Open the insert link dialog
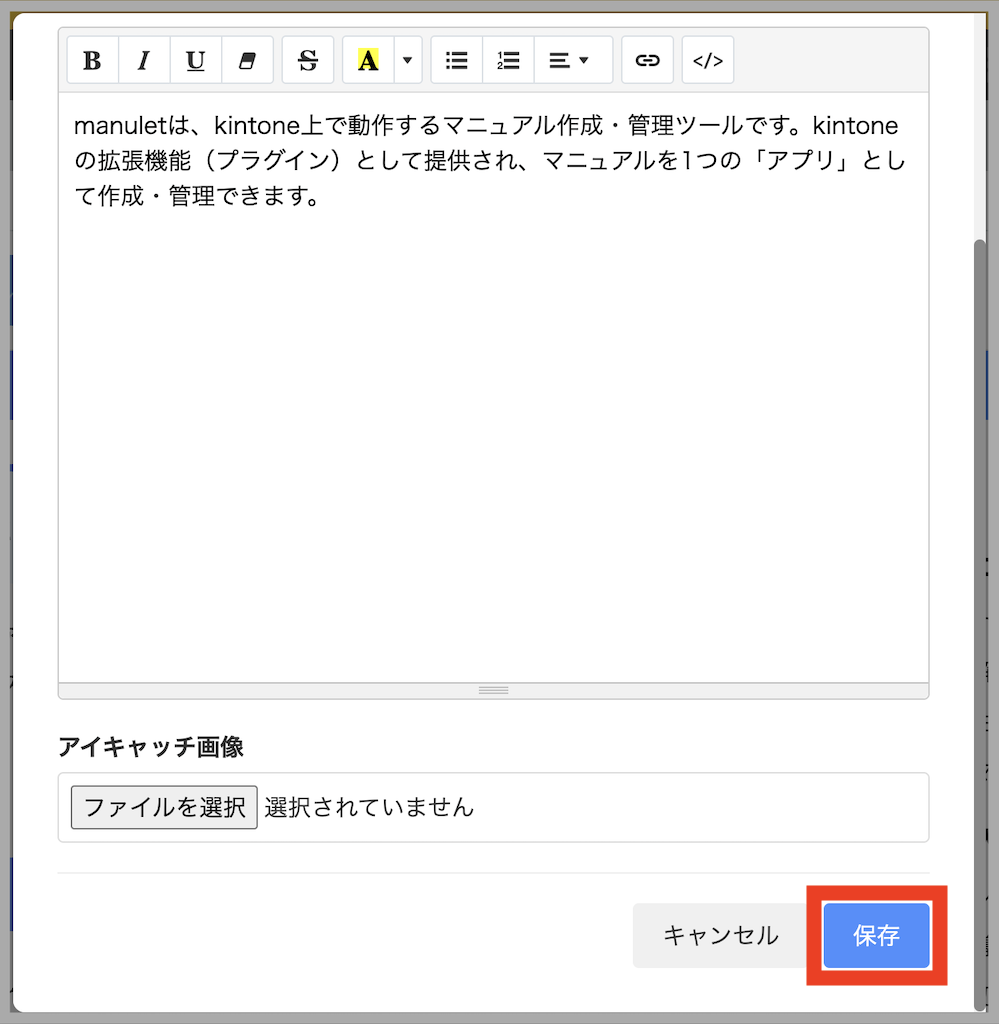 (x=648, y=60)
